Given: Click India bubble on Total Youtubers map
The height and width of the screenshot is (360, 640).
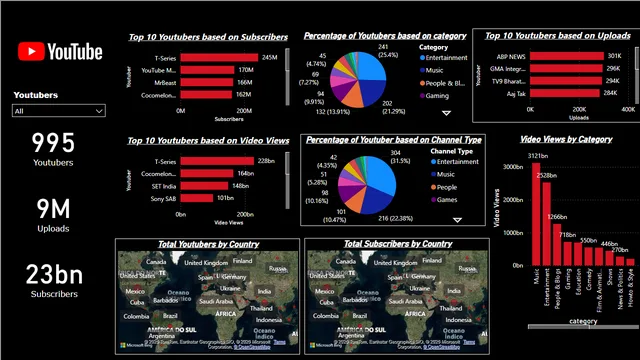Looking at the screenshot, I should pyautogui.click(x=264, y=302).
